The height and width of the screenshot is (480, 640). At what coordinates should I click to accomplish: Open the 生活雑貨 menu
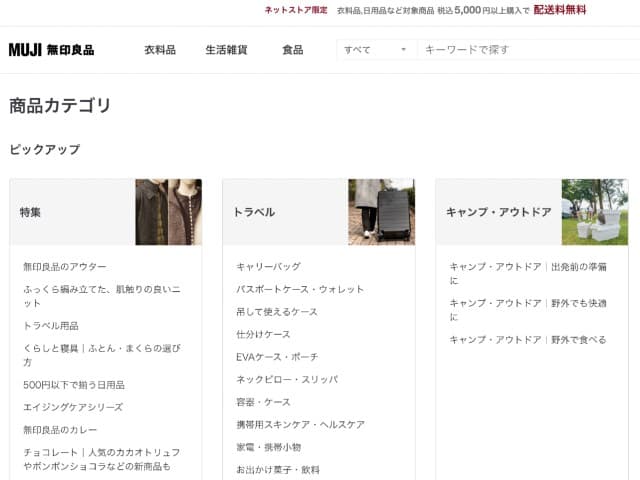click(x=227, y=50)
